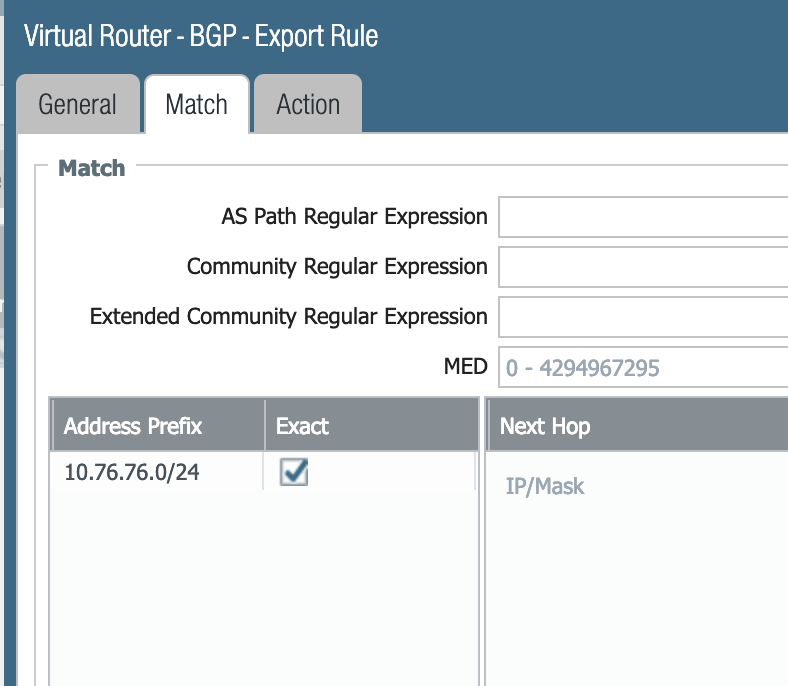Click the IP/Mask placeholder in Next Hop list
This screenshot has width=788, height=686.
click(545, 487)
